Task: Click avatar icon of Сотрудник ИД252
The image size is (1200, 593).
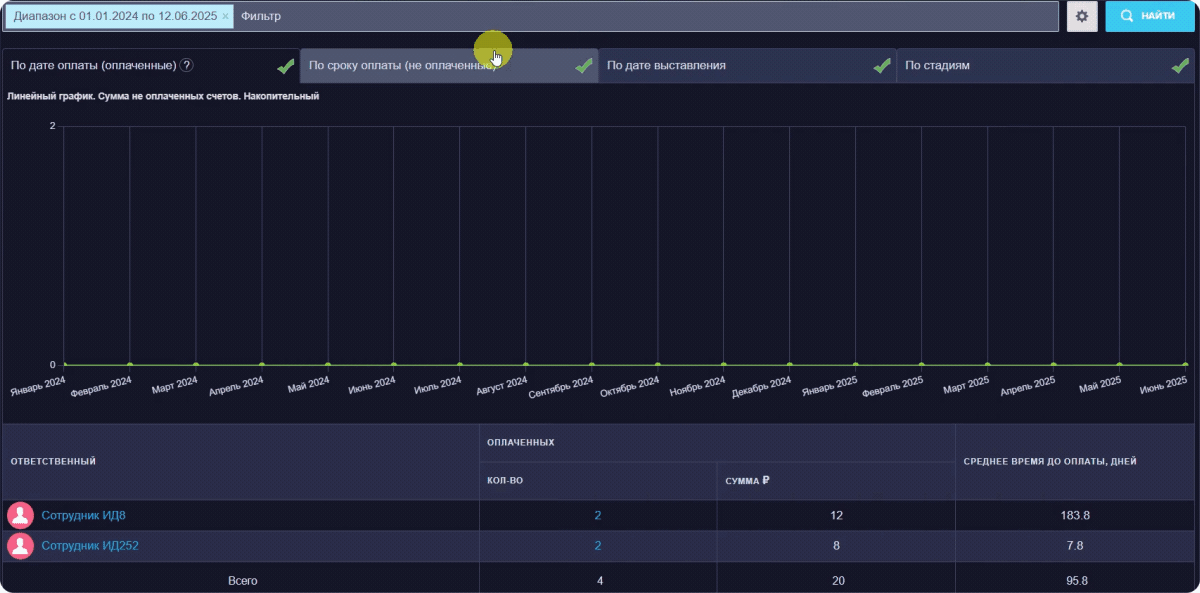Action: tap(20, 546)
